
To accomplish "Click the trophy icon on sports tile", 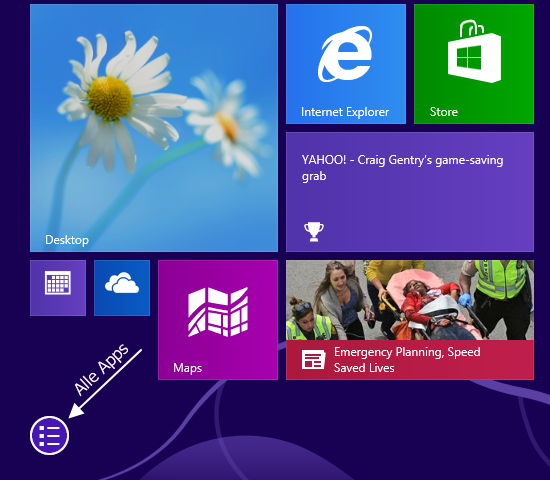I will tap(314, 232).
